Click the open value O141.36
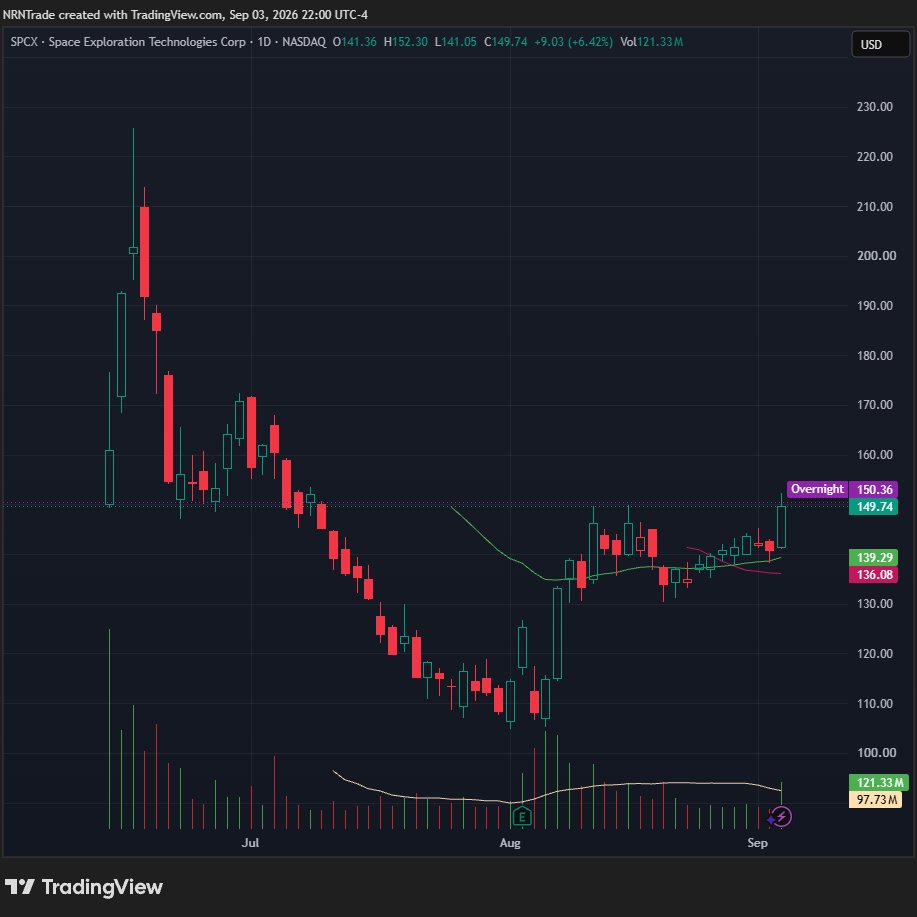The width and height of the screenshot is (917, 917). tap(354, 42)
